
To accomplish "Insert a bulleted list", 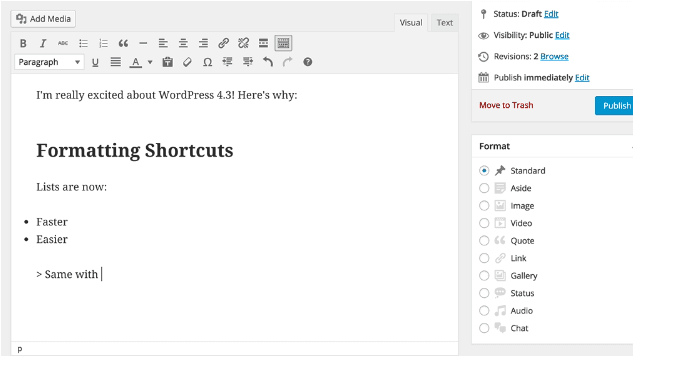I will pos(83,43).
